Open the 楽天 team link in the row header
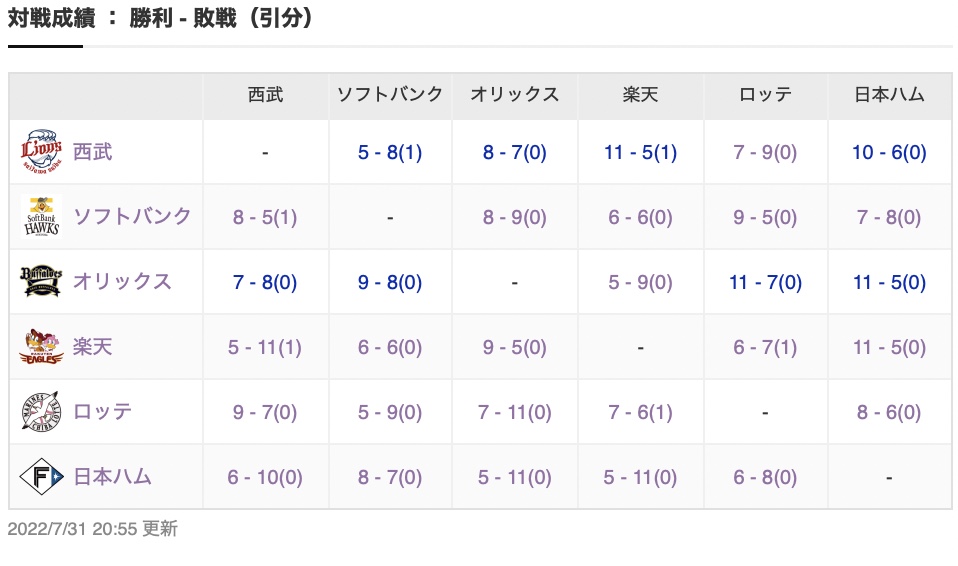 pos(93,347)
